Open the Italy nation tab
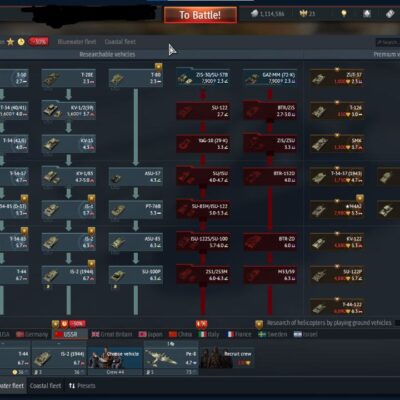The width and height of the screenshot is (400, 400). 209,334
